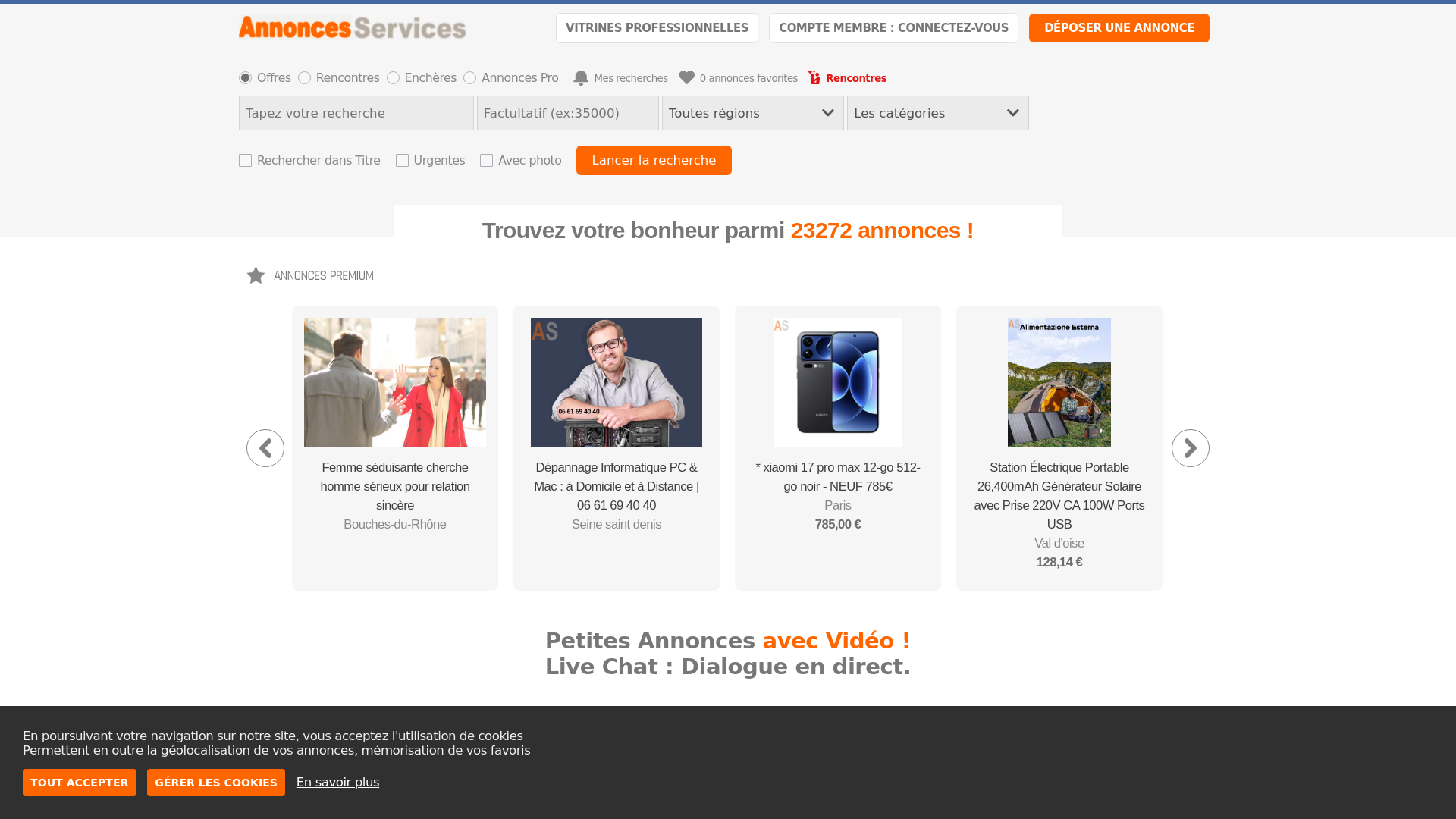The image size is (1456, 819).
Task: Click the Rencontres calendar icon
Action: 814,77
